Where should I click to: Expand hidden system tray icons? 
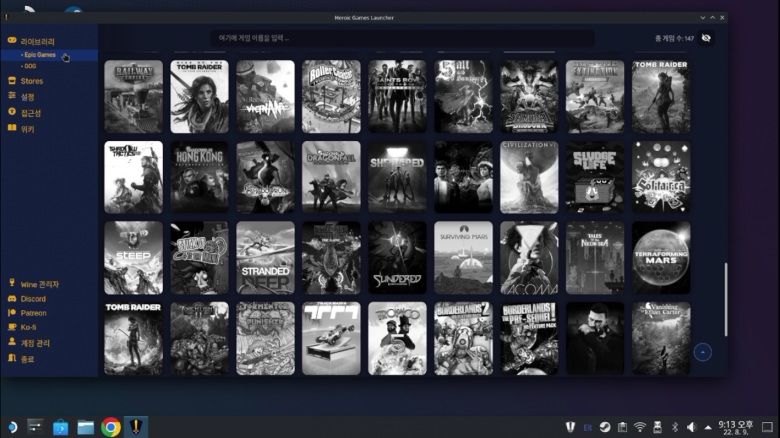[x=708, y=427]
